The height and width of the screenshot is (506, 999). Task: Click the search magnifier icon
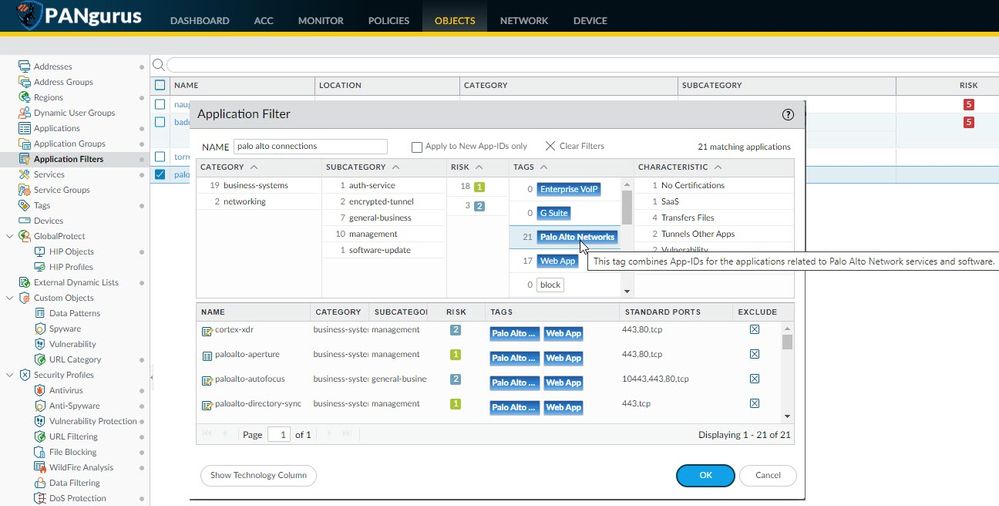tap(159, 65)
